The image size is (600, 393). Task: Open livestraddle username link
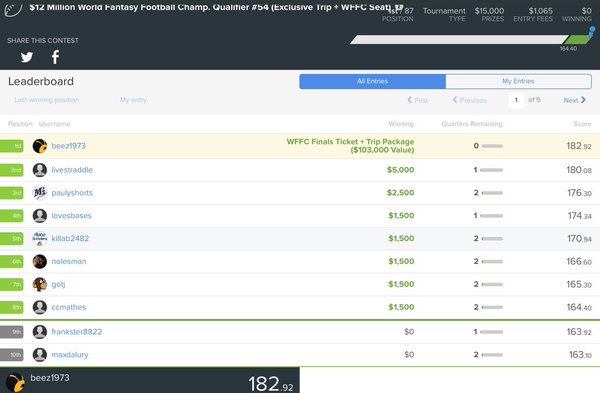pos(72,170)
